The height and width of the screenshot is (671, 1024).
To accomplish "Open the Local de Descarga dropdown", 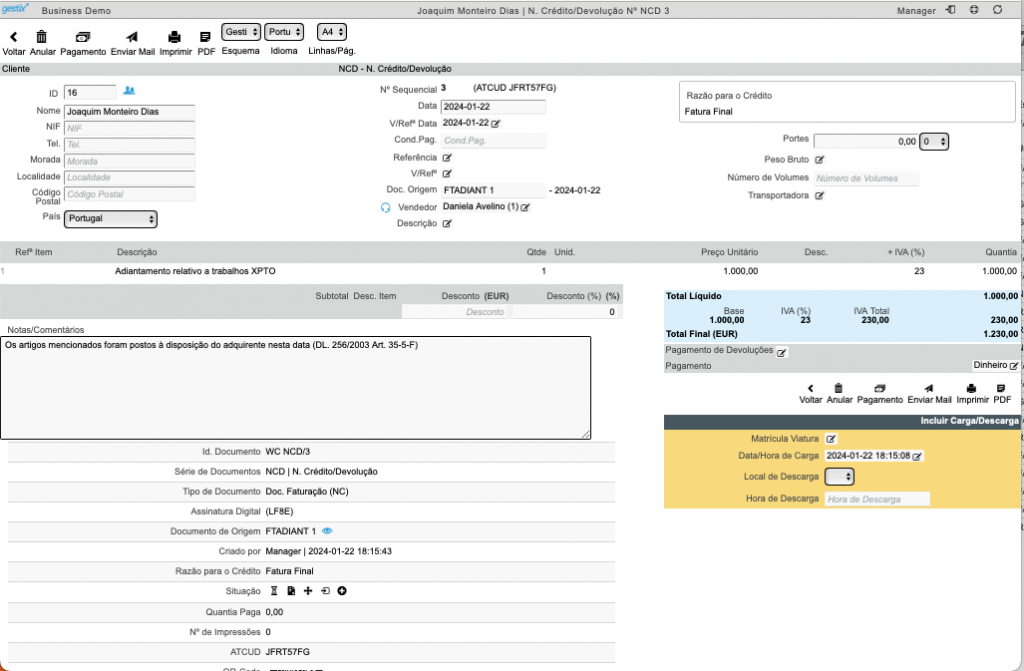I will coord(840,477).
